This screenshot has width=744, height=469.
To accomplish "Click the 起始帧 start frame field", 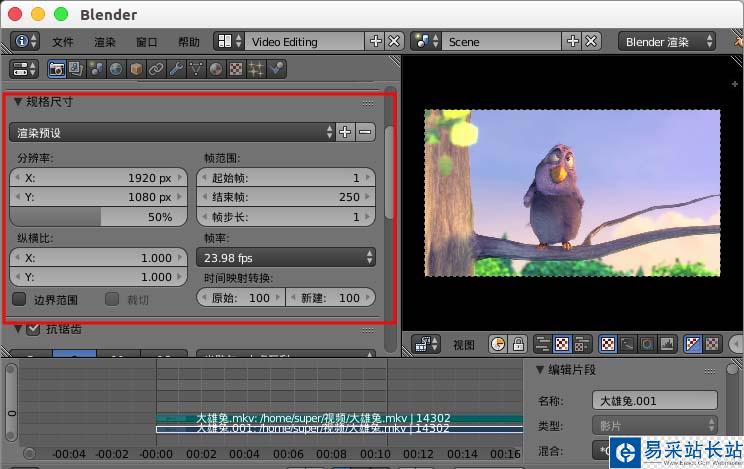I will (x=286, y=178).
